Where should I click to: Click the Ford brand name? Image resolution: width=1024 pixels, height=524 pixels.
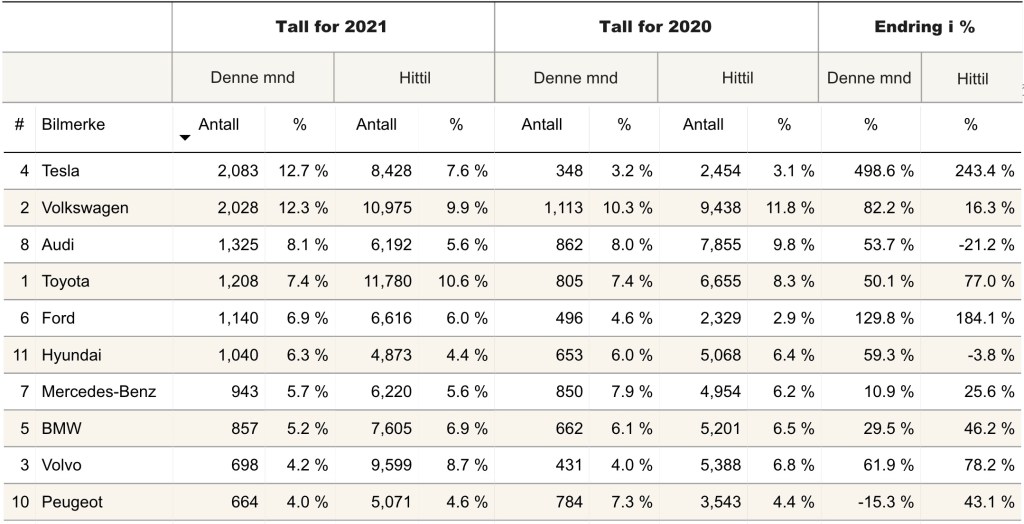coord(58,318)
